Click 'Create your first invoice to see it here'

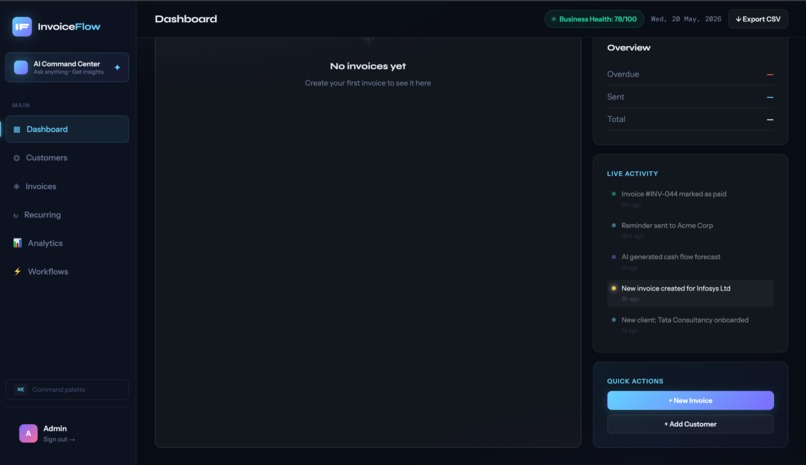(x=368, y=83)
